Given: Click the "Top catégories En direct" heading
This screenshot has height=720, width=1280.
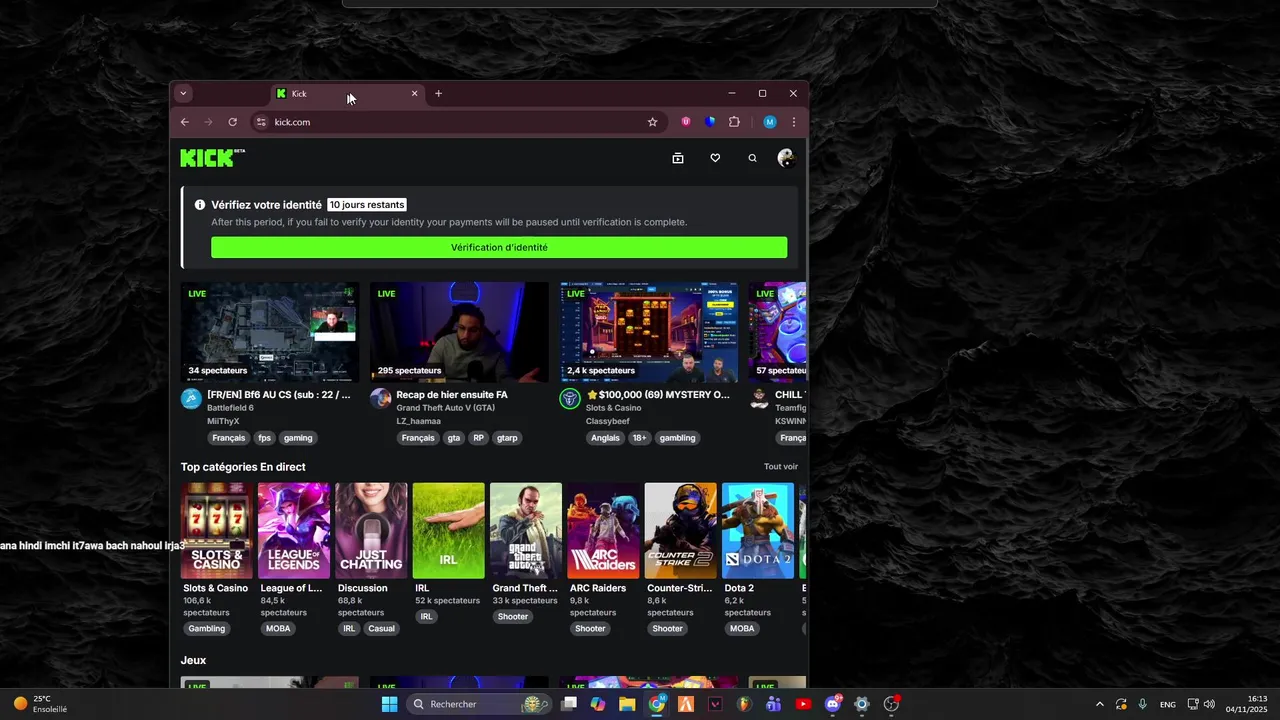Looking at the screenshot, I should 243,467.
